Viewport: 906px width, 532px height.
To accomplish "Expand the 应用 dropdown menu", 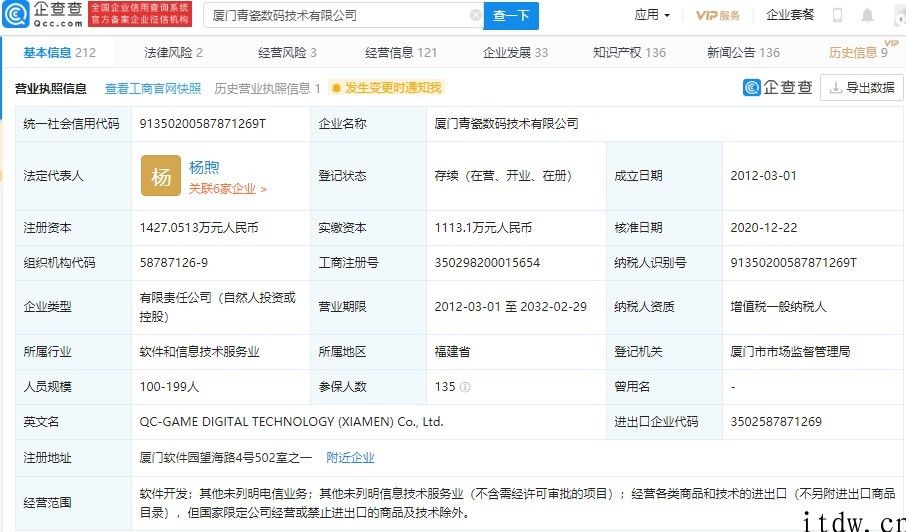I will click(x=652, y=15).
